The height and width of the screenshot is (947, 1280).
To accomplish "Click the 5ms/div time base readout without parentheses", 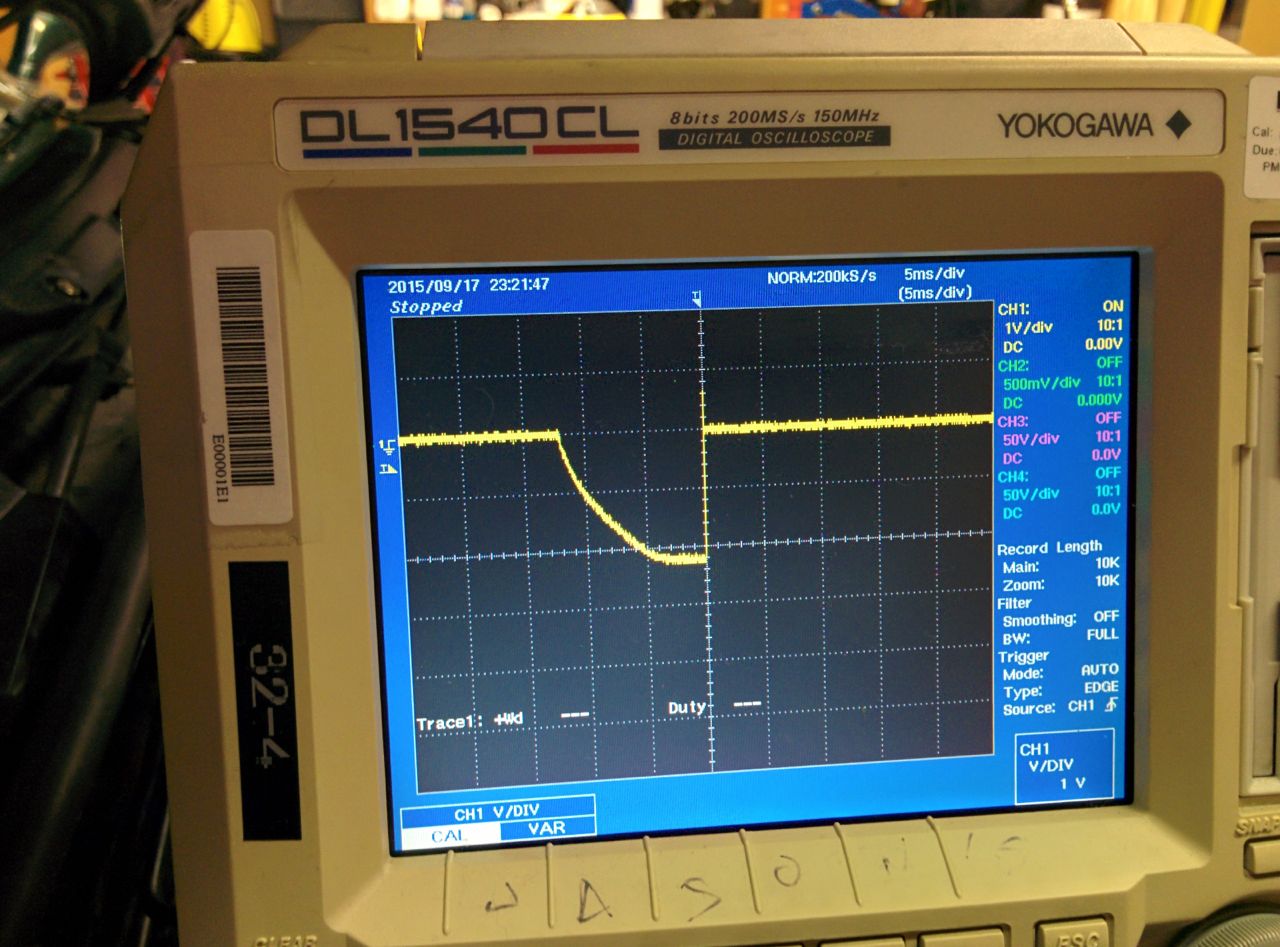I will (x=933, y=274).
